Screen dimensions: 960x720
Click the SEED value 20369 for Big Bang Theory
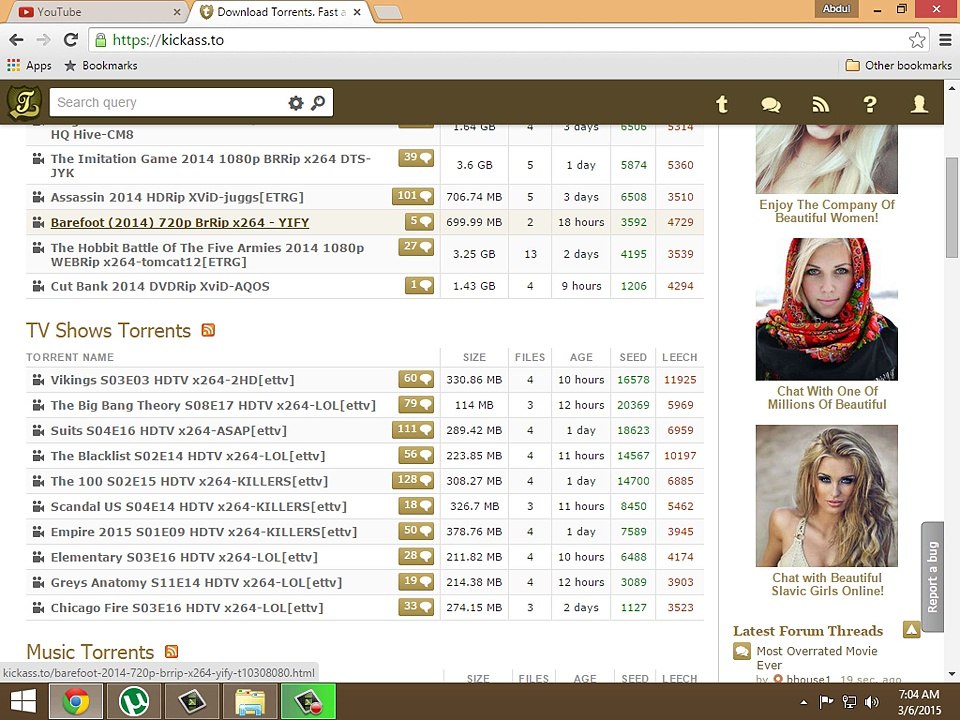(633, 405)
